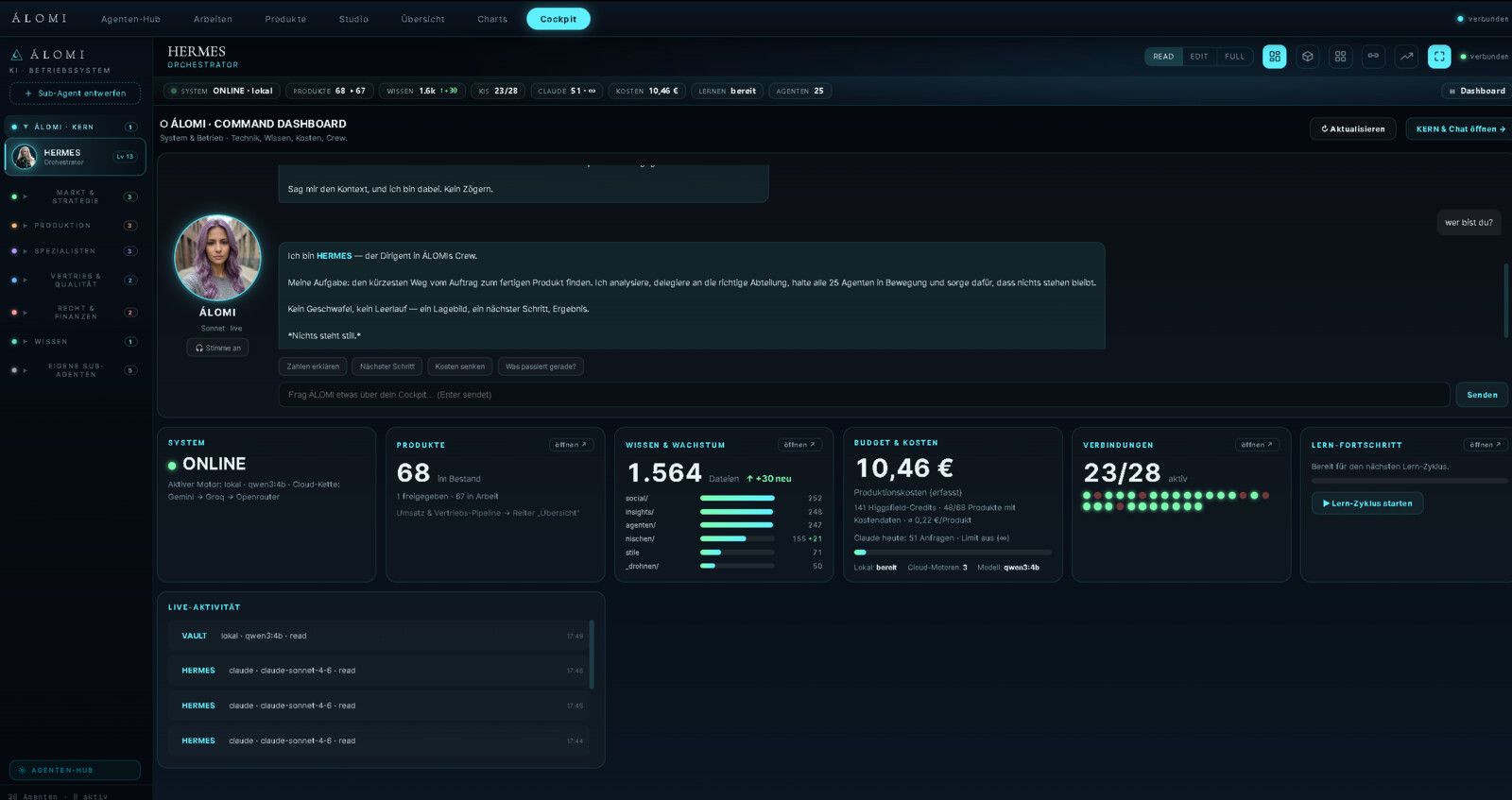Click 'Nächster Schritt' suggestion chip
The width and height of the screenshot is (1512, 800).
coord(387,366)
